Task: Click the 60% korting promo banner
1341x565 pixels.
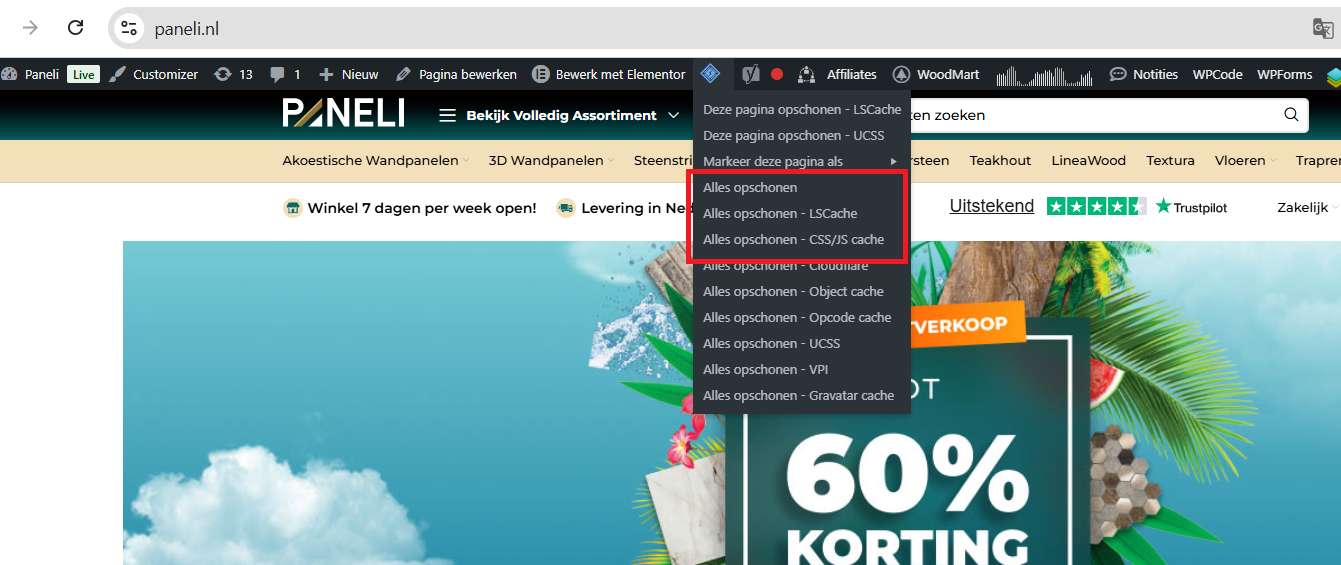Action: coord(732,403)
